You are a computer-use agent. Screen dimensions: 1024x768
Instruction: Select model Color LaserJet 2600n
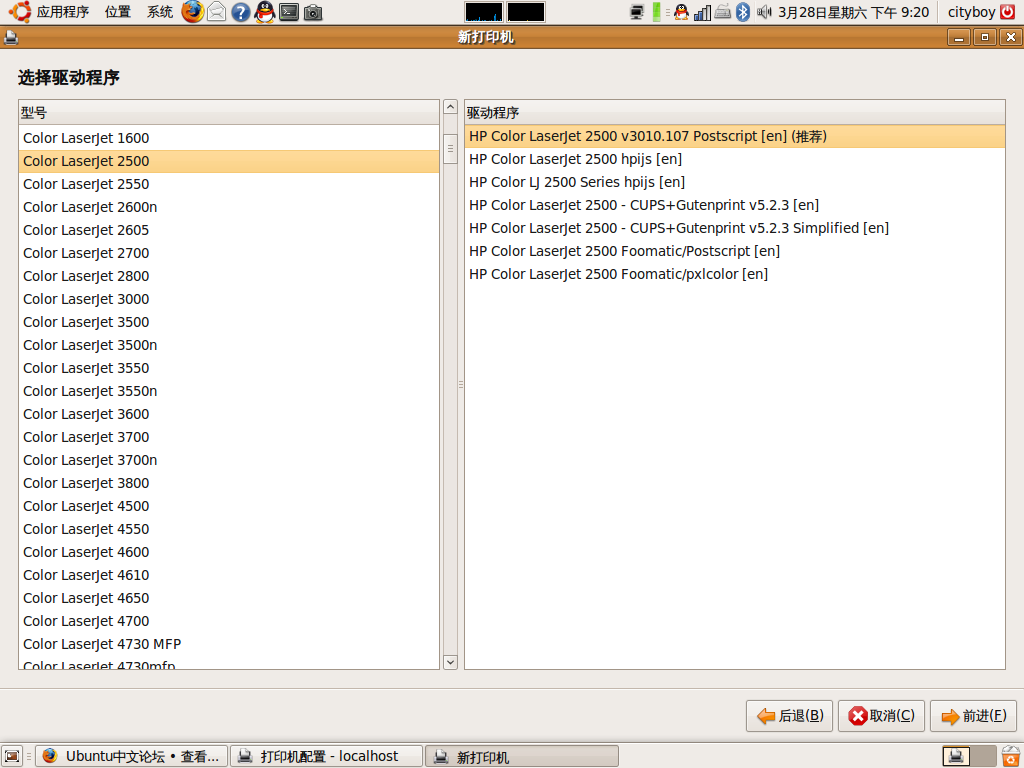click(x=229, y=207)
